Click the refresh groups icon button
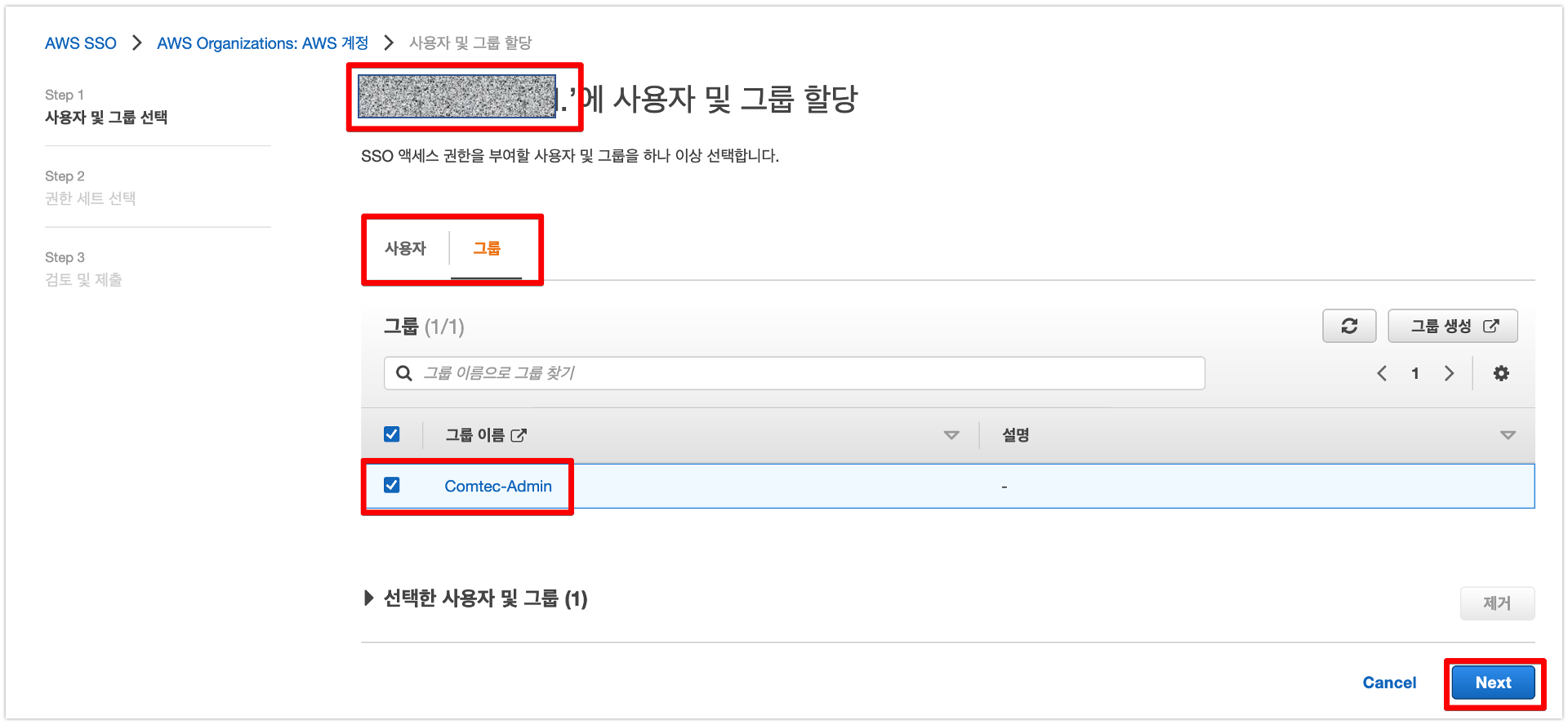 [x=1349, y=326]
